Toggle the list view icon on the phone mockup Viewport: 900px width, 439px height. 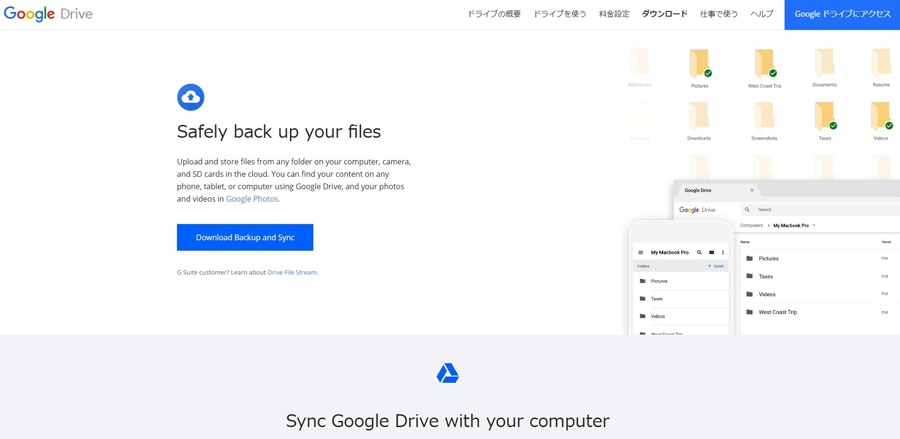(x=712, y=252)
